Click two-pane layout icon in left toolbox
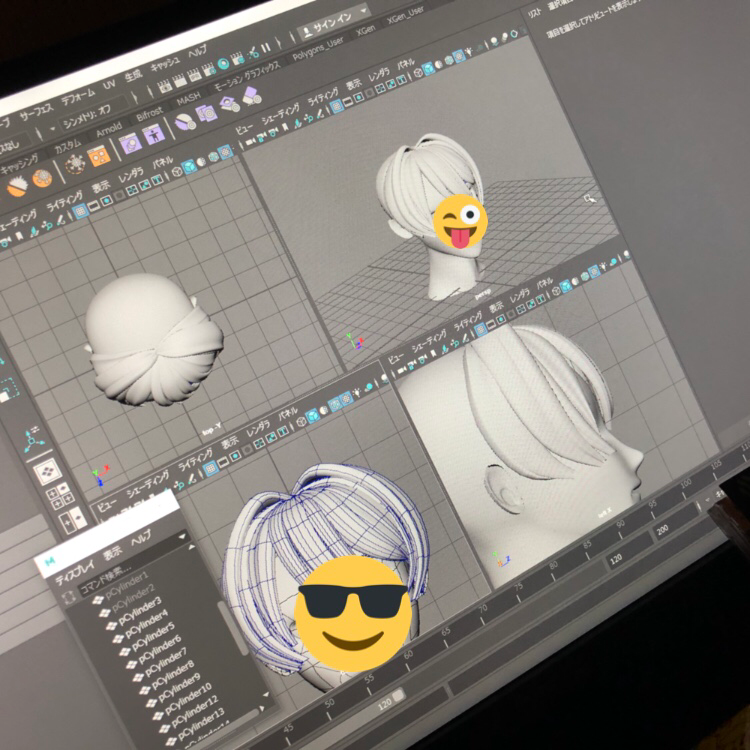Viewport: 750px width, 750px height. click(72, 519)
